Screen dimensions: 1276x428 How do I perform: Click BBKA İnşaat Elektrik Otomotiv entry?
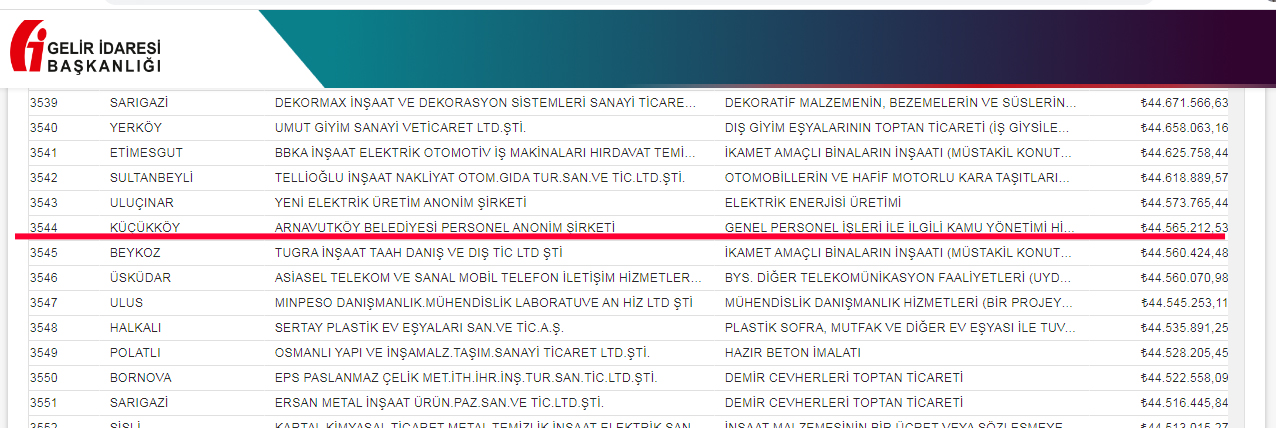pos(485,153)
